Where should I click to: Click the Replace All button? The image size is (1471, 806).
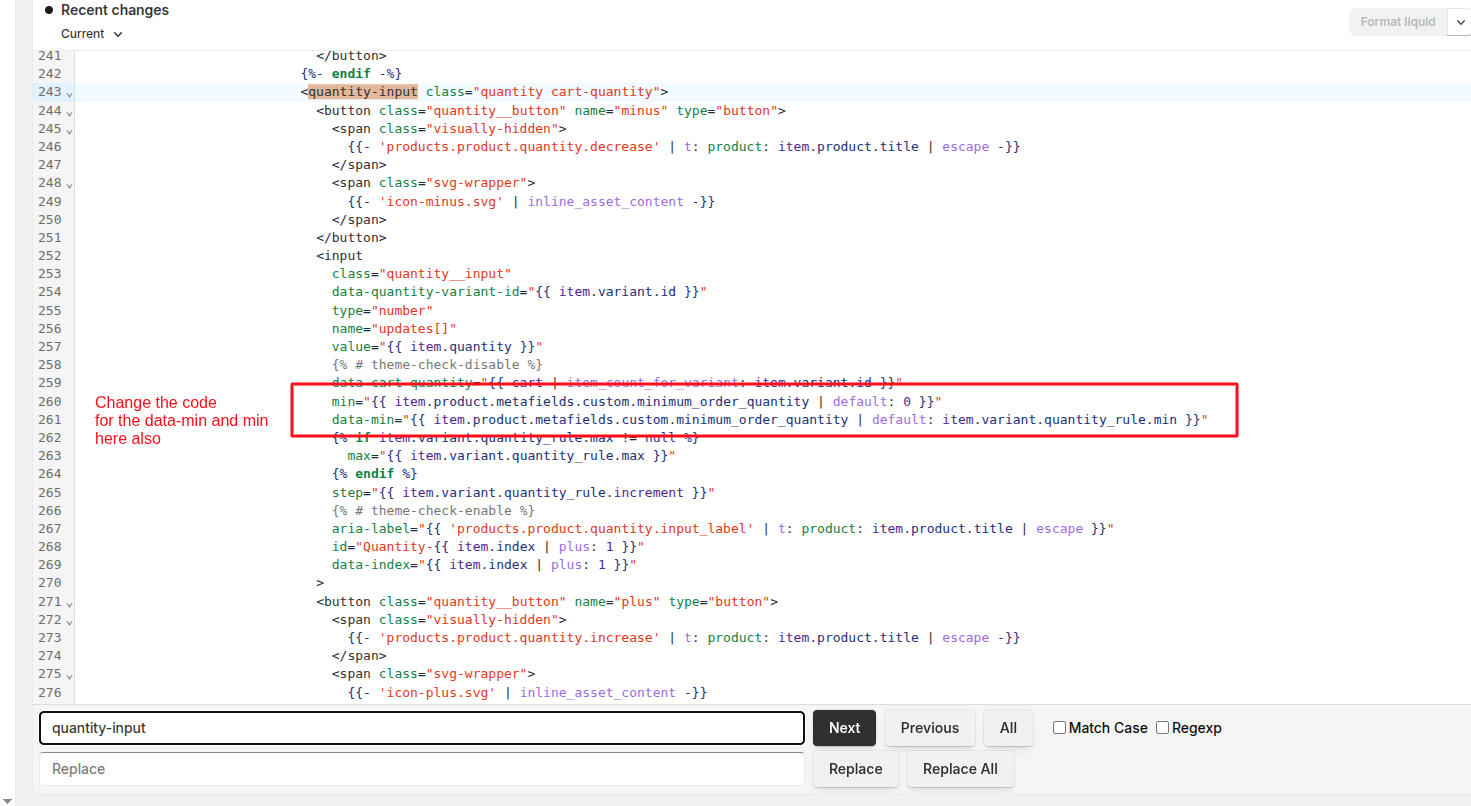[960, 769]
